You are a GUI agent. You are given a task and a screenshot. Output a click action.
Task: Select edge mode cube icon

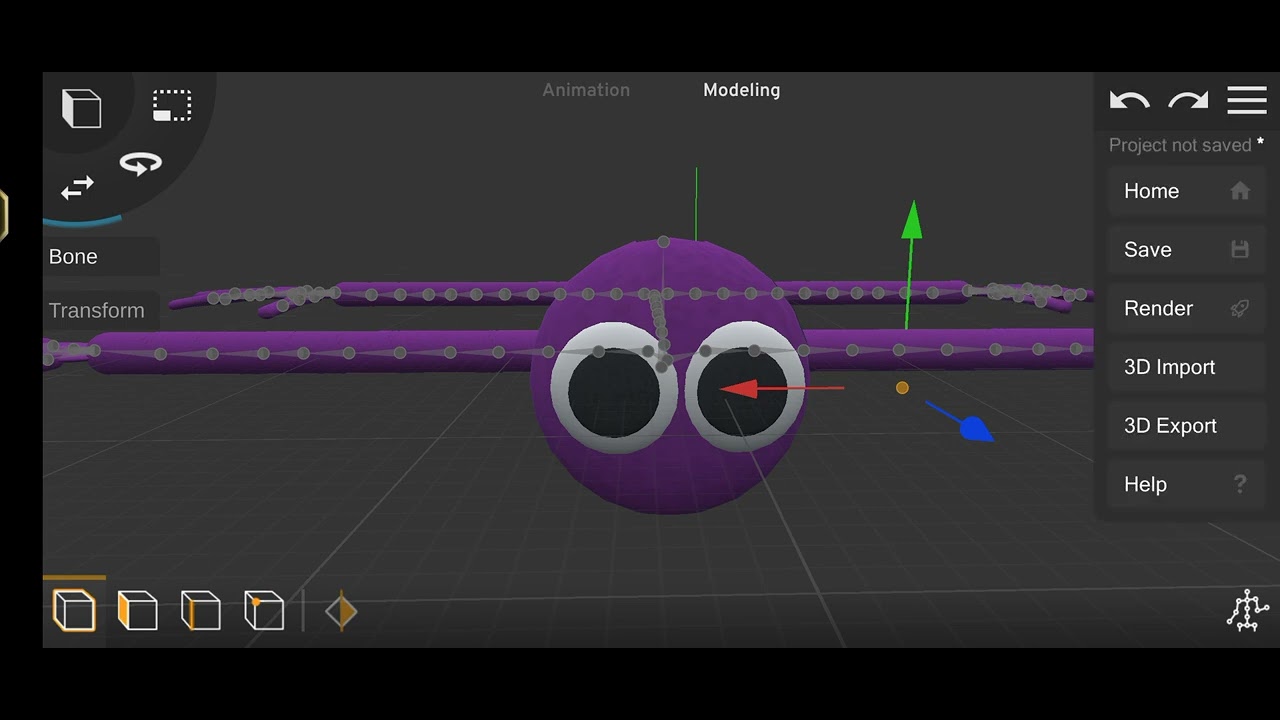[x=200, y=610]
